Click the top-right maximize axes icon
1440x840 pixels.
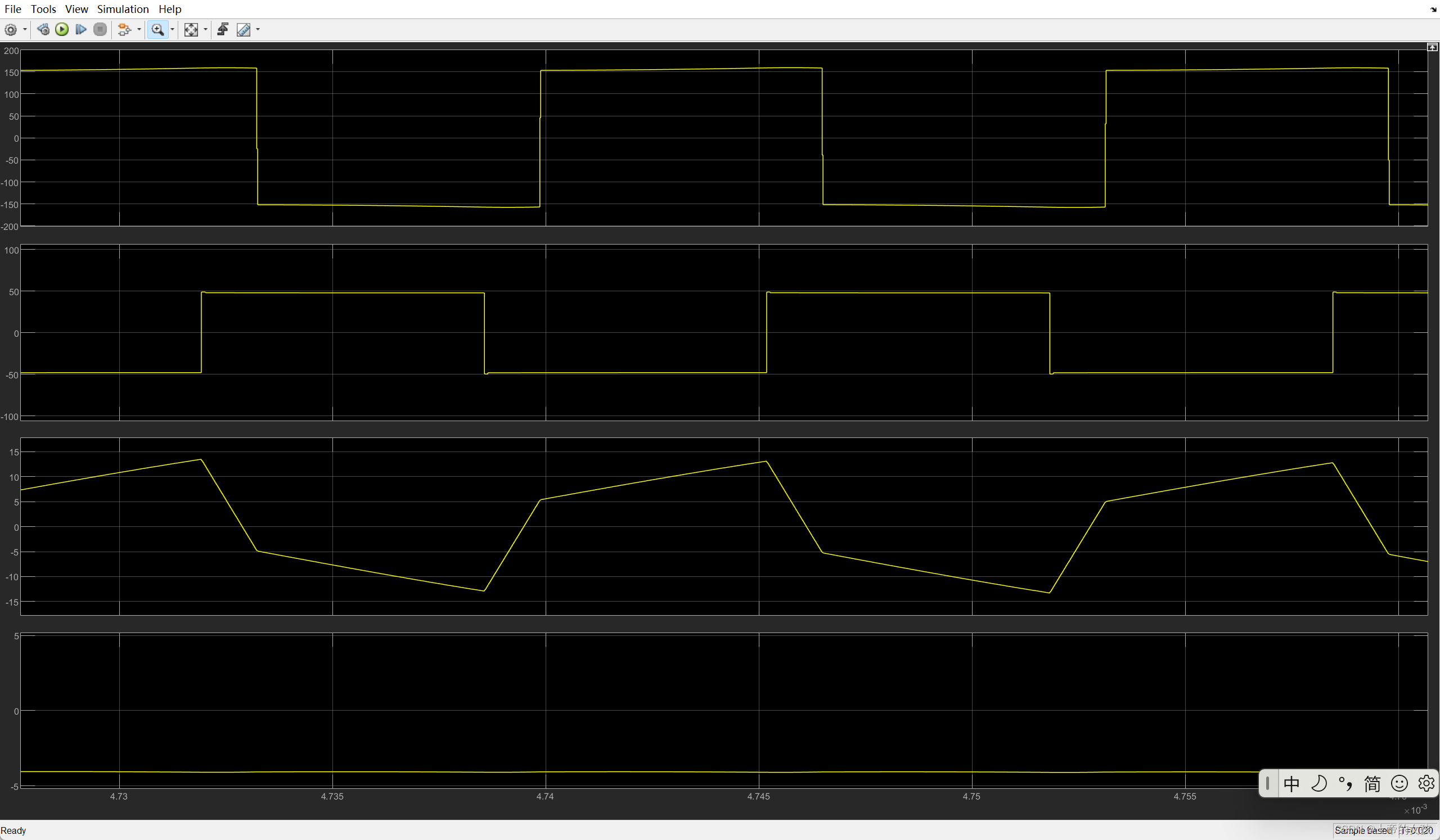tap(1432, 47)
